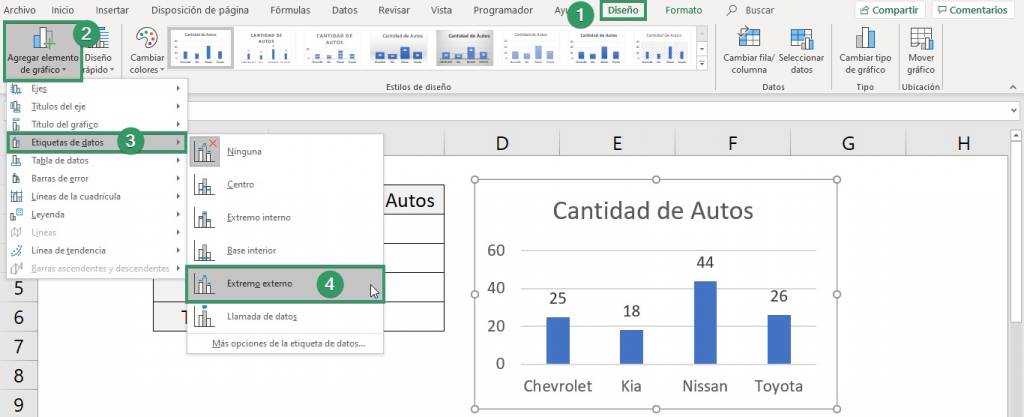The height and width of the screenshot is (417, 1024).
Task: Expand the chart styles gallery
Action: coord(703,63)
